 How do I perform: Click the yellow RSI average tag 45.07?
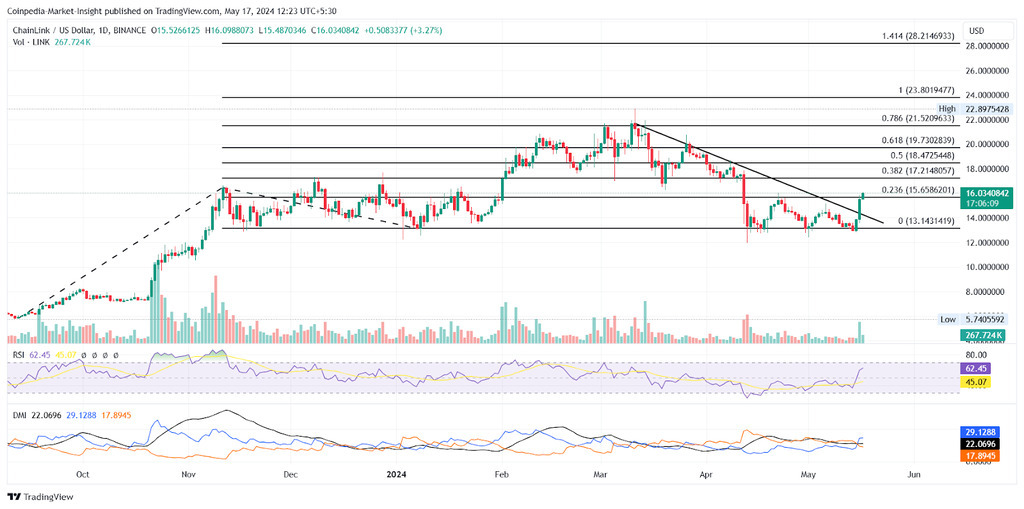[x=976, y=381]
